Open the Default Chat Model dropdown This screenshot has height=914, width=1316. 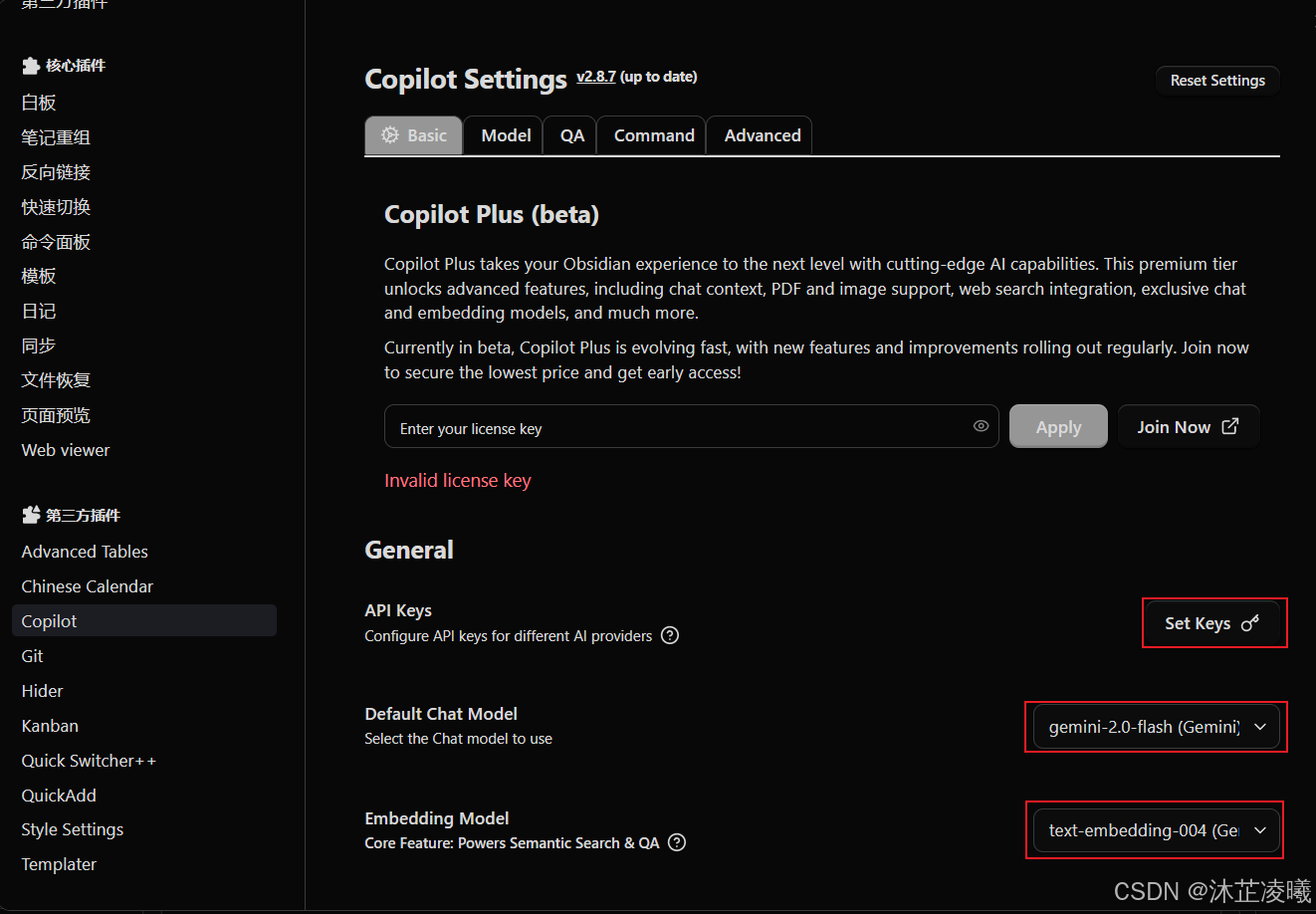coord(1157,727)
